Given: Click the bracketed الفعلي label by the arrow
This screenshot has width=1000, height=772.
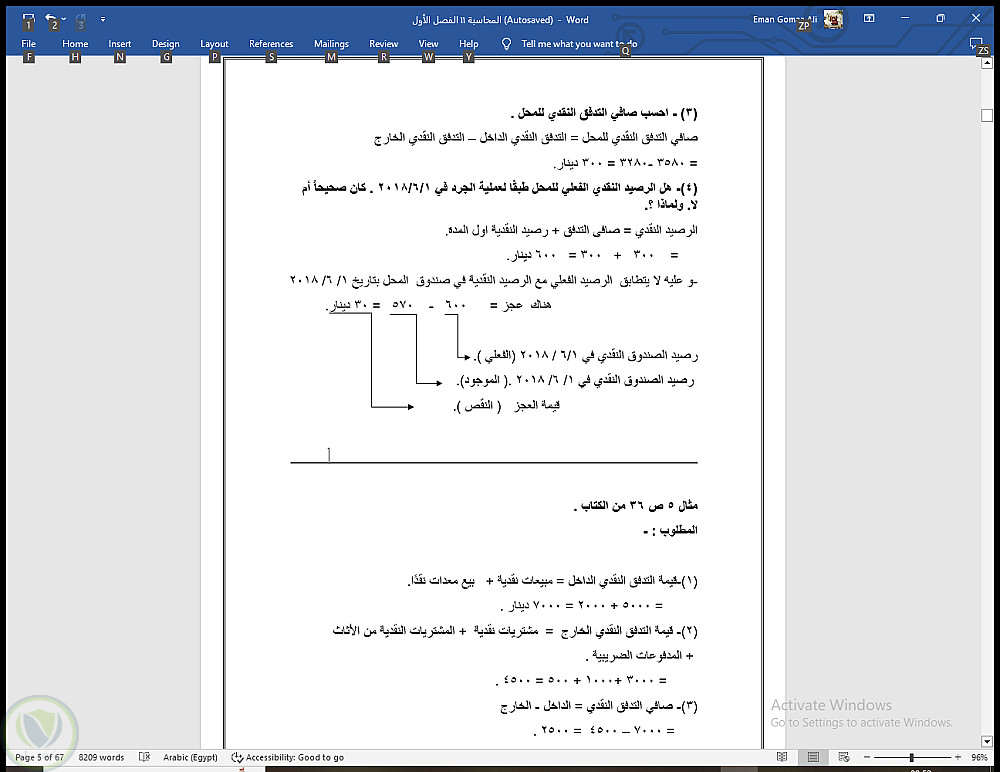Looking at the screenshot, I should (x=495, y=355).
